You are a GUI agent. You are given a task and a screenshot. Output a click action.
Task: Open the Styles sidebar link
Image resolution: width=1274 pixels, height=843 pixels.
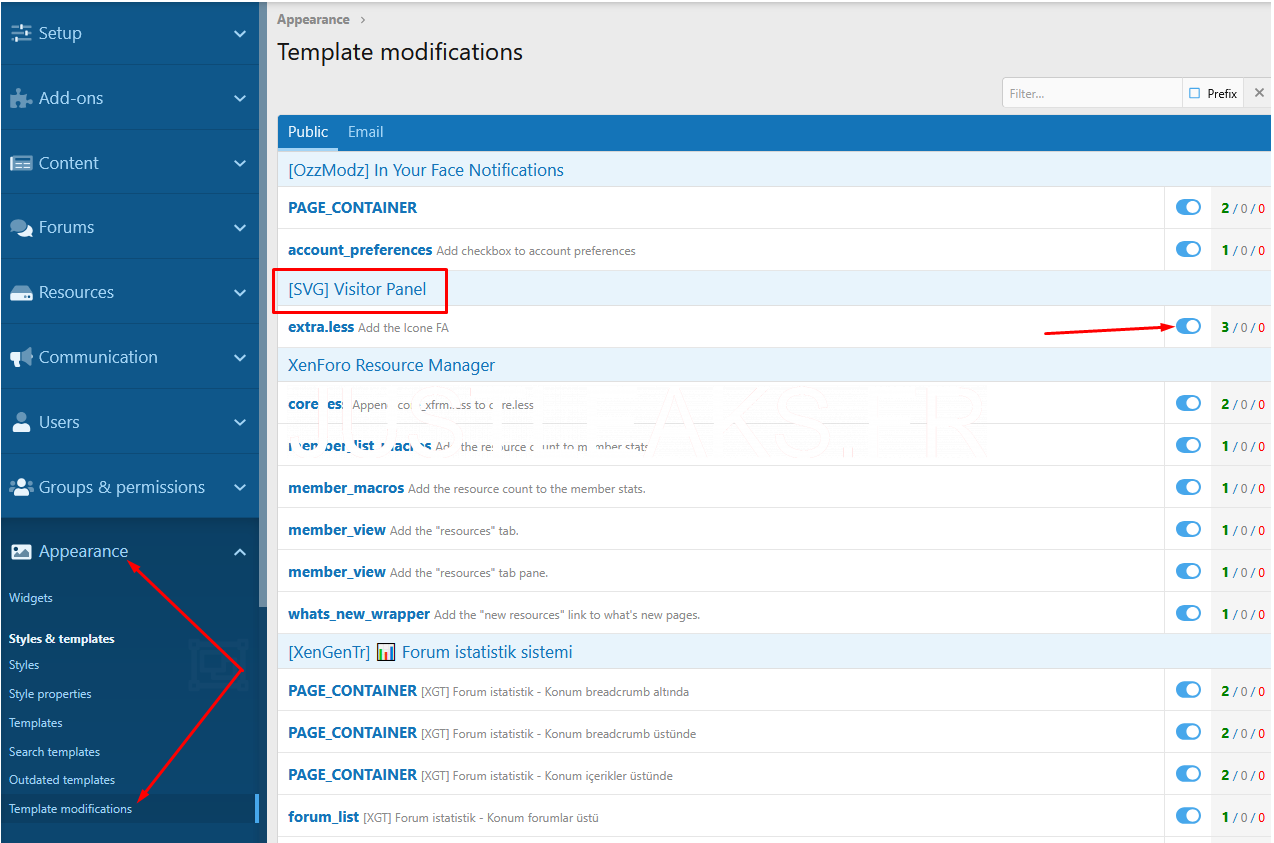(24, 665)
